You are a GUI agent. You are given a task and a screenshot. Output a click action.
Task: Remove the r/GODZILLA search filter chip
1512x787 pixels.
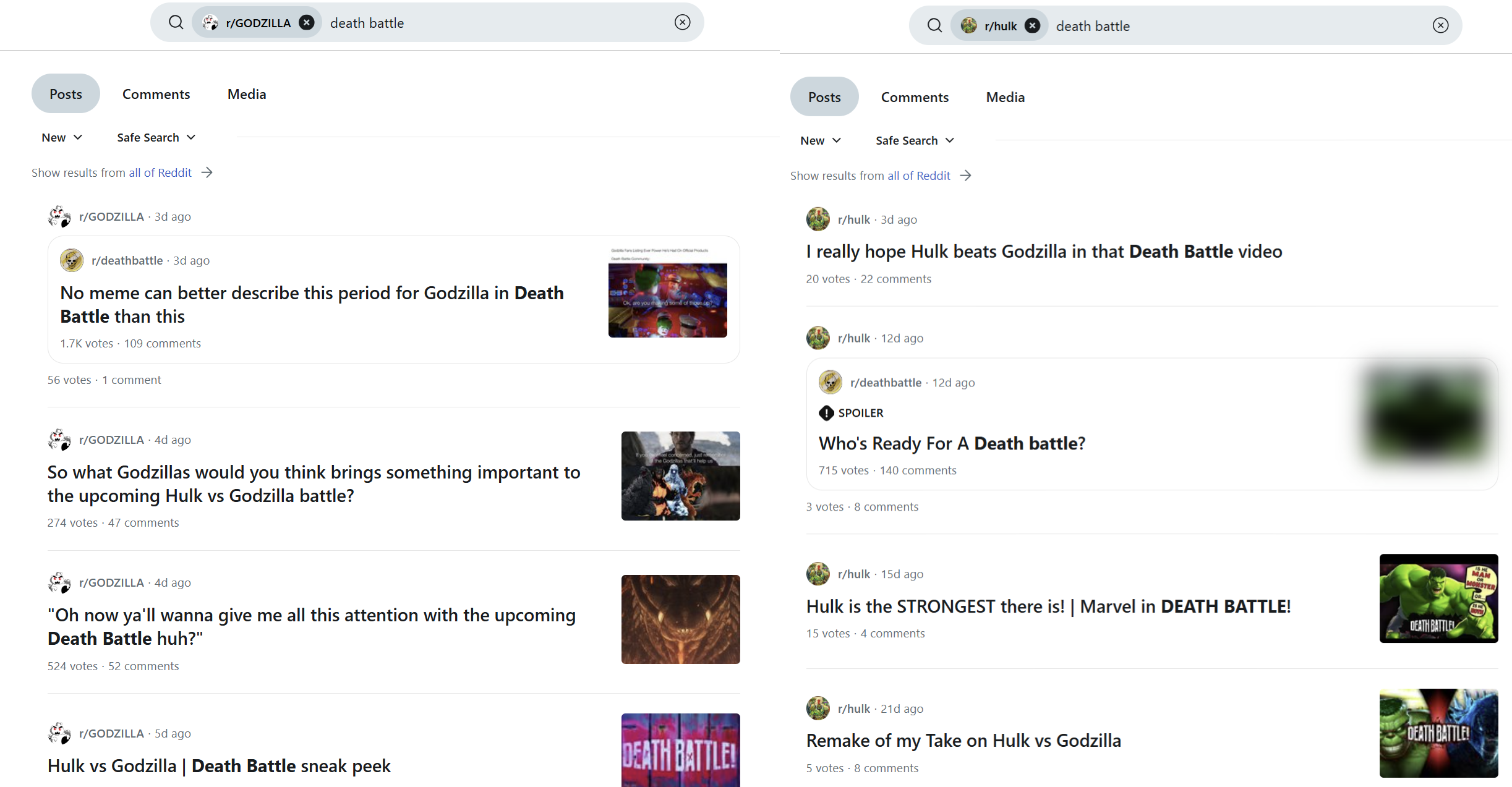(306, 23)
